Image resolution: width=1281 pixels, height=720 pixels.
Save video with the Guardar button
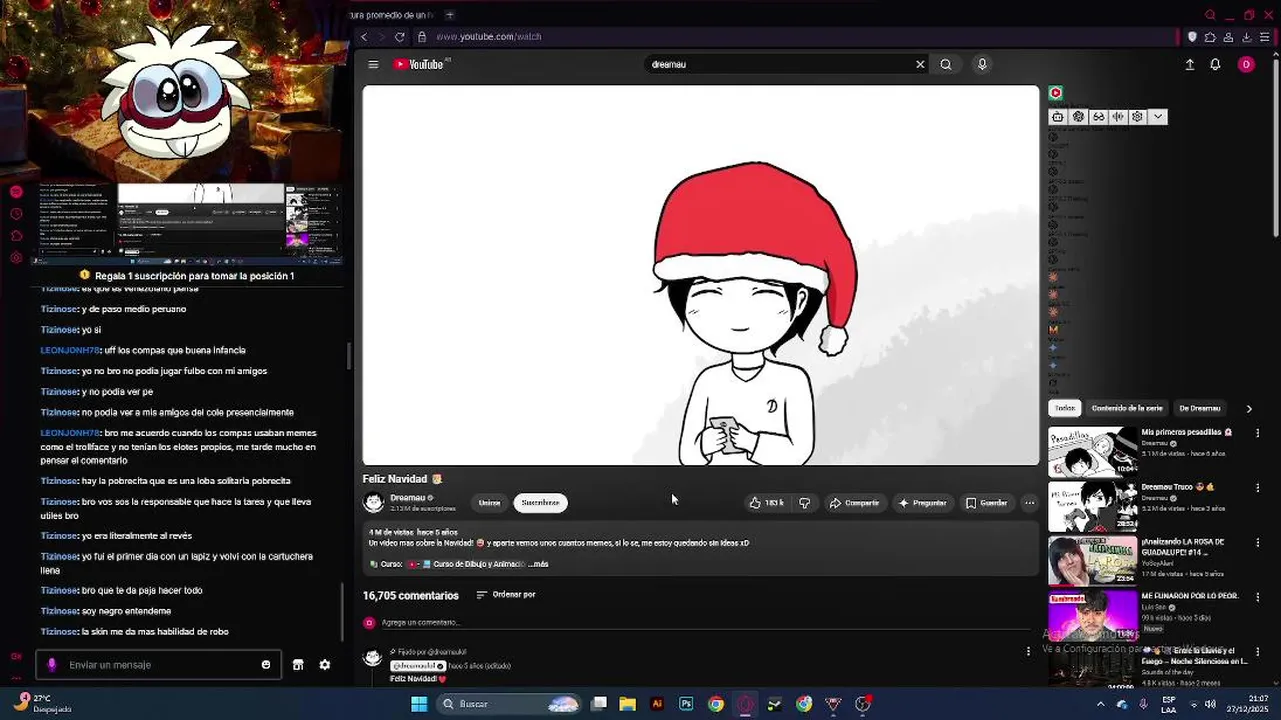tap(986, 503)
